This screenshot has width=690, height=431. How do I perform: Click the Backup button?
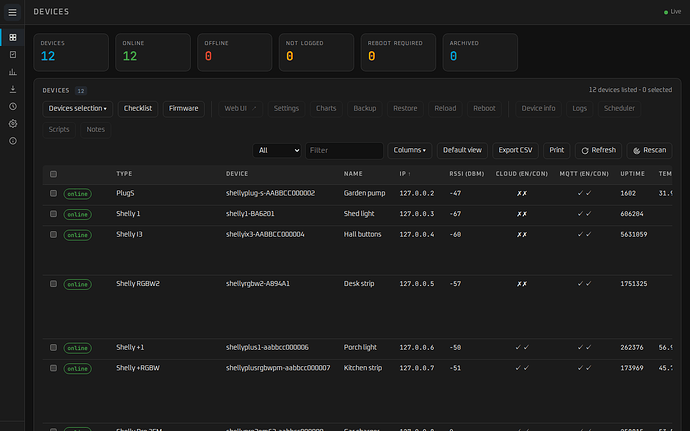pos(365,109)
